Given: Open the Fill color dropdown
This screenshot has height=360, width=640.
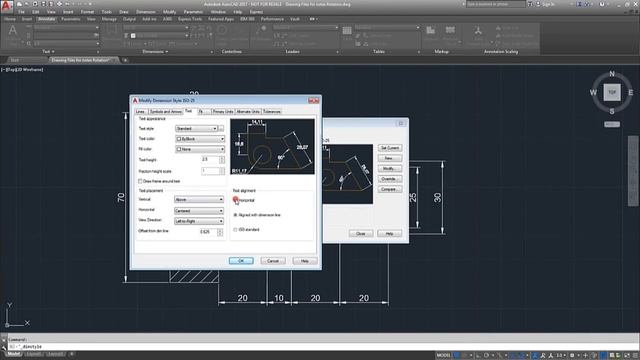Looking at the screenshot, I should pyautogui.click(x=200, y=149).
